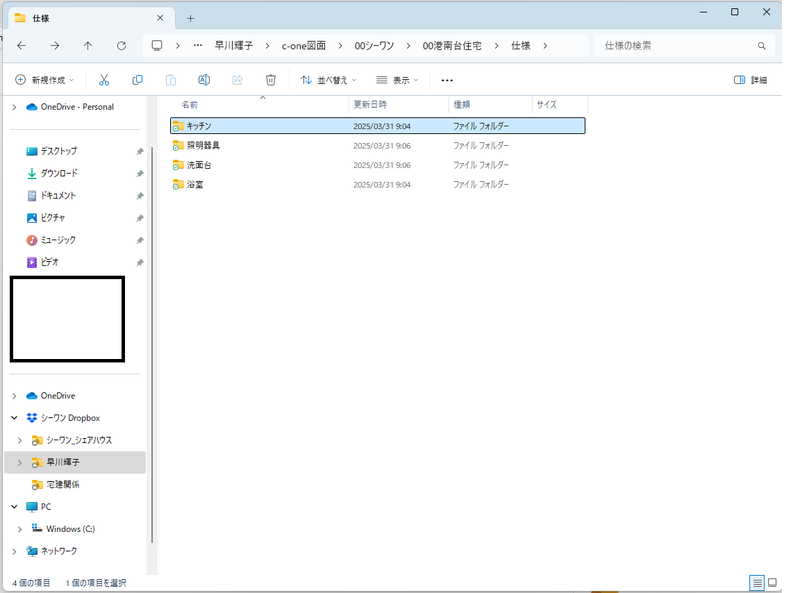
Task: Refresh the current folder view
Action: (x=121, y=46)
